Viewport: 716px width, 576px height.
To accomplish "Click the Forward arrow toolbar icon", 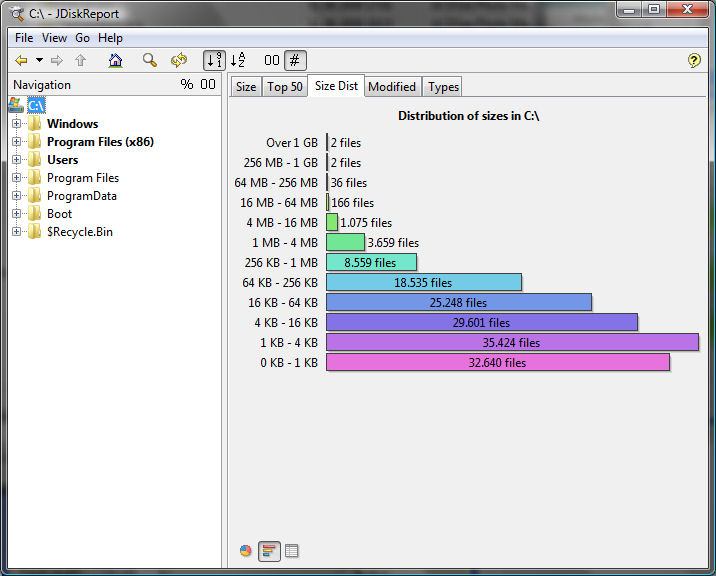I will point(57,60).
